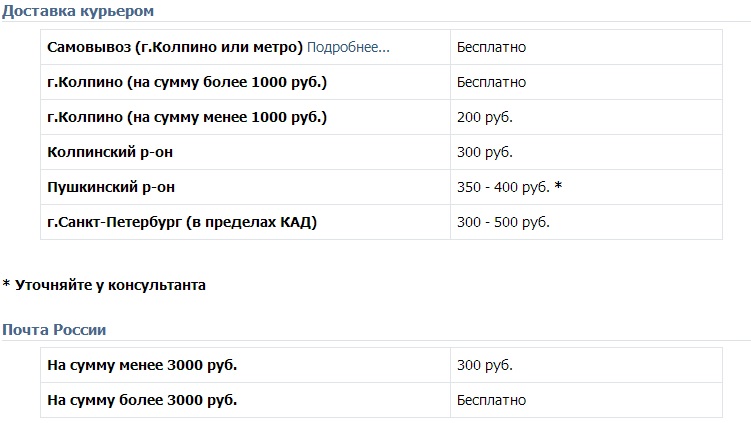Select г.Санкт-Петербург (в пределах КАД) row
This screenshot has width=751, height=423.
[x=182, y=222]
